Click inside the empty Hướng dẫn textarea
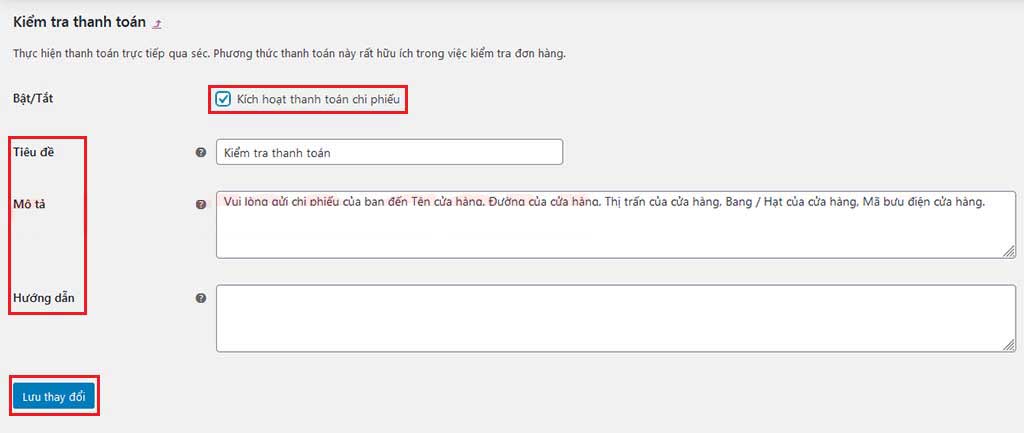The width and height of the screenshot is (1024, 433). 616,319
